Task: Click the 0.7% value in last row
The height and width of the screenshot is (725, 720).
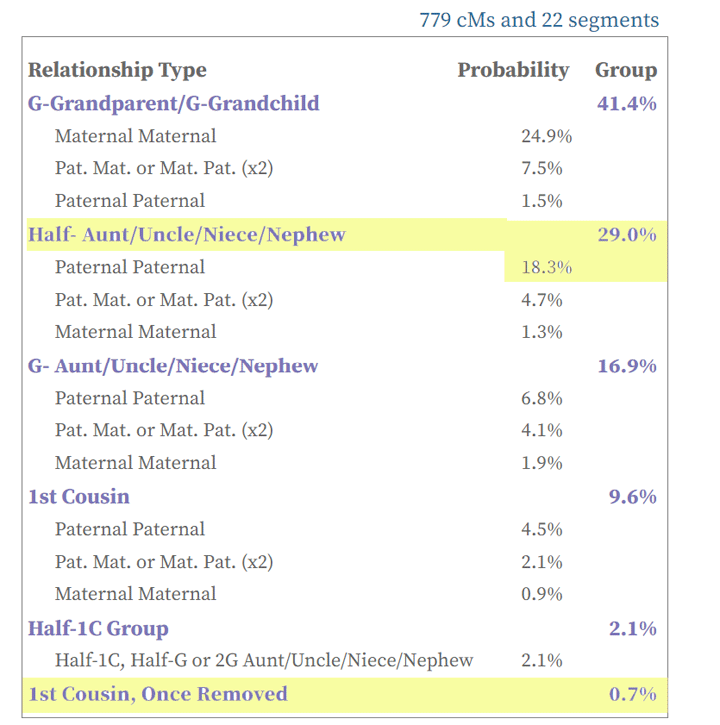Action: click(x=633, y=694)
